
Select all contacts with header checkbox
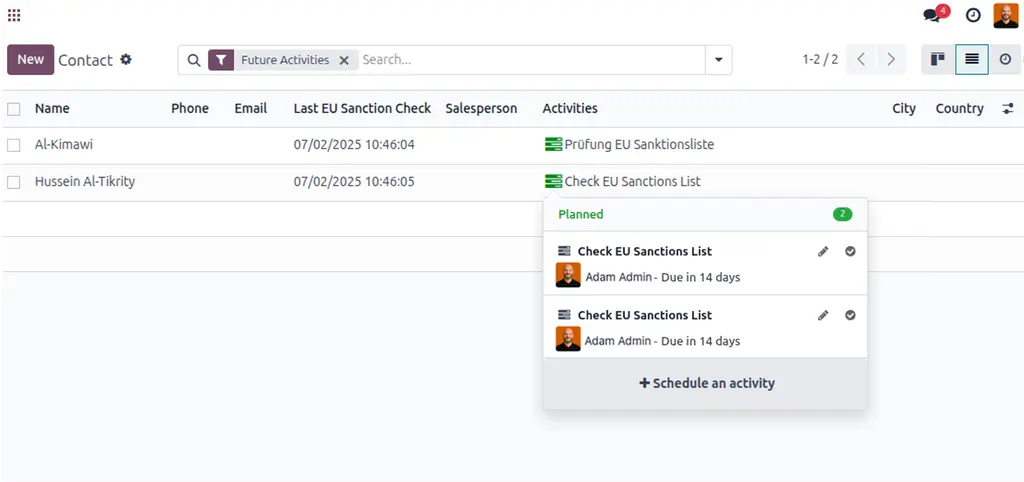(x=14, y=109)
